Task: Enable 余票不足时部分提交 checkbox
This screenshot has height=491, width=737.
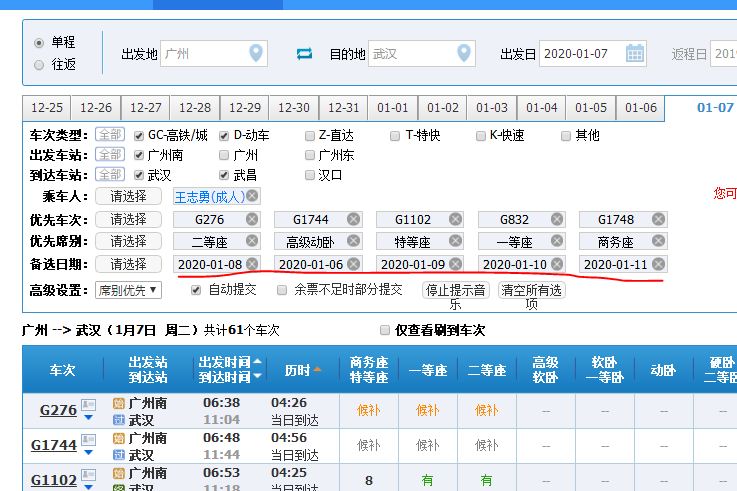Action: 282,290
